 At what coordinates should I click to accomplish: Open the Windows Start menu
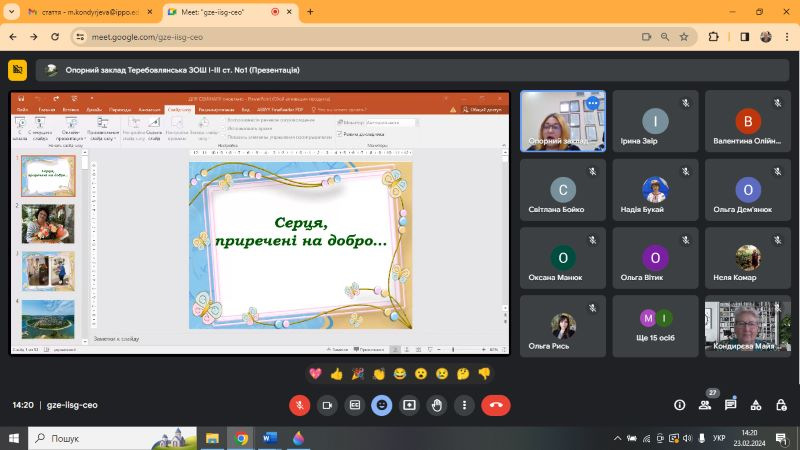[x=14, y=438]
